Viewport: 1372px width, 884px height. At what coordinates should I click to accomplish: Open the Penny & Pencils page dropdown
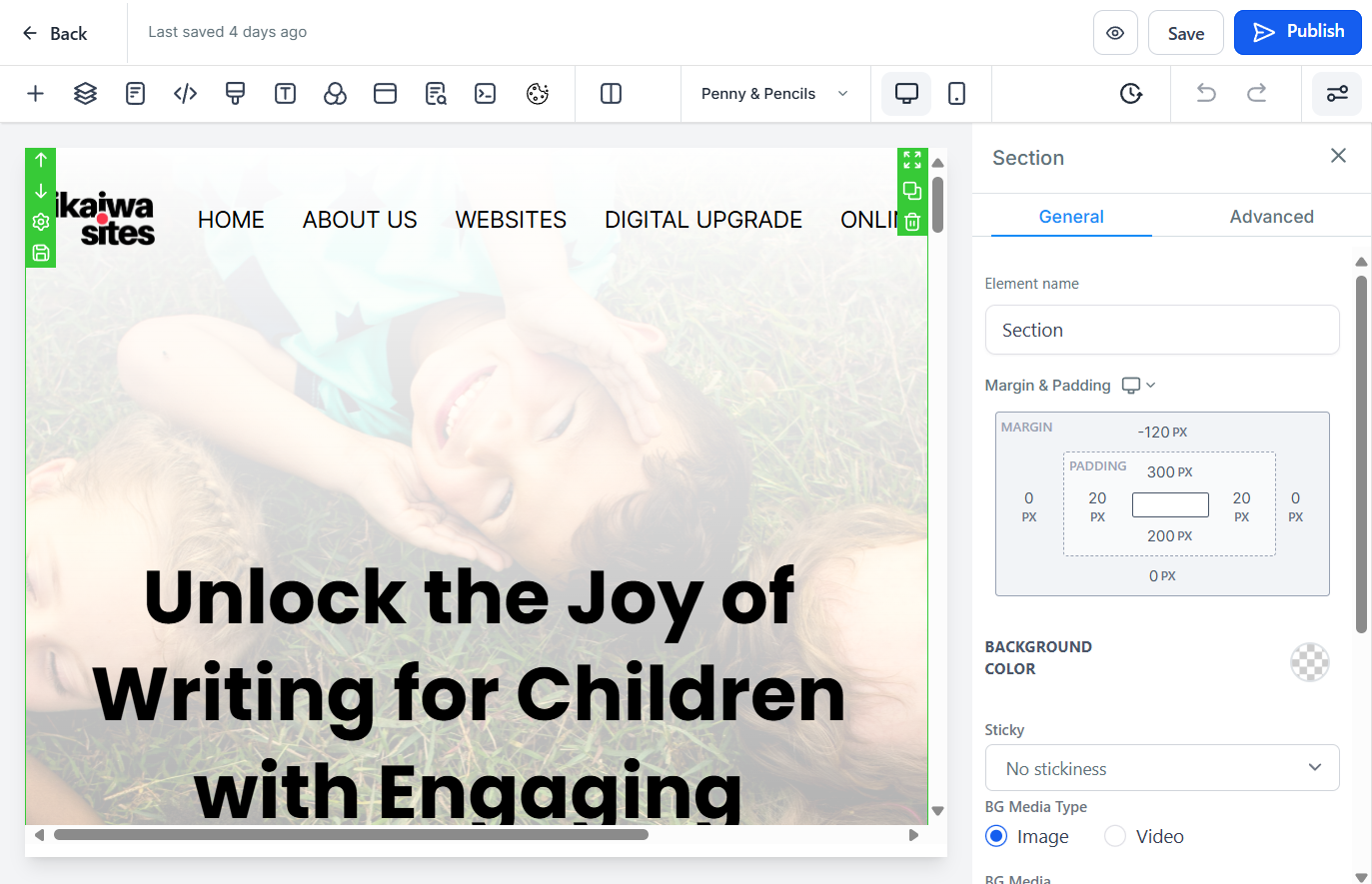[x=775, y=94]
